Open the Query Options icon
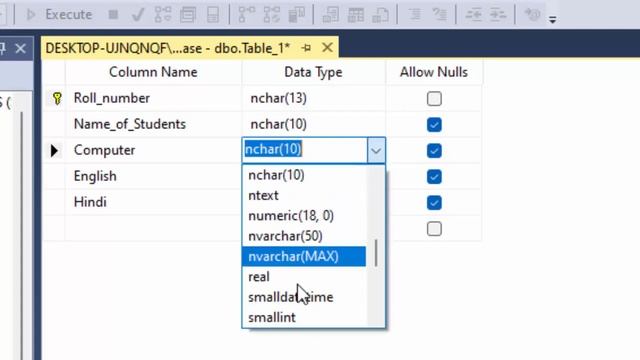 click(x=188, y=15)
